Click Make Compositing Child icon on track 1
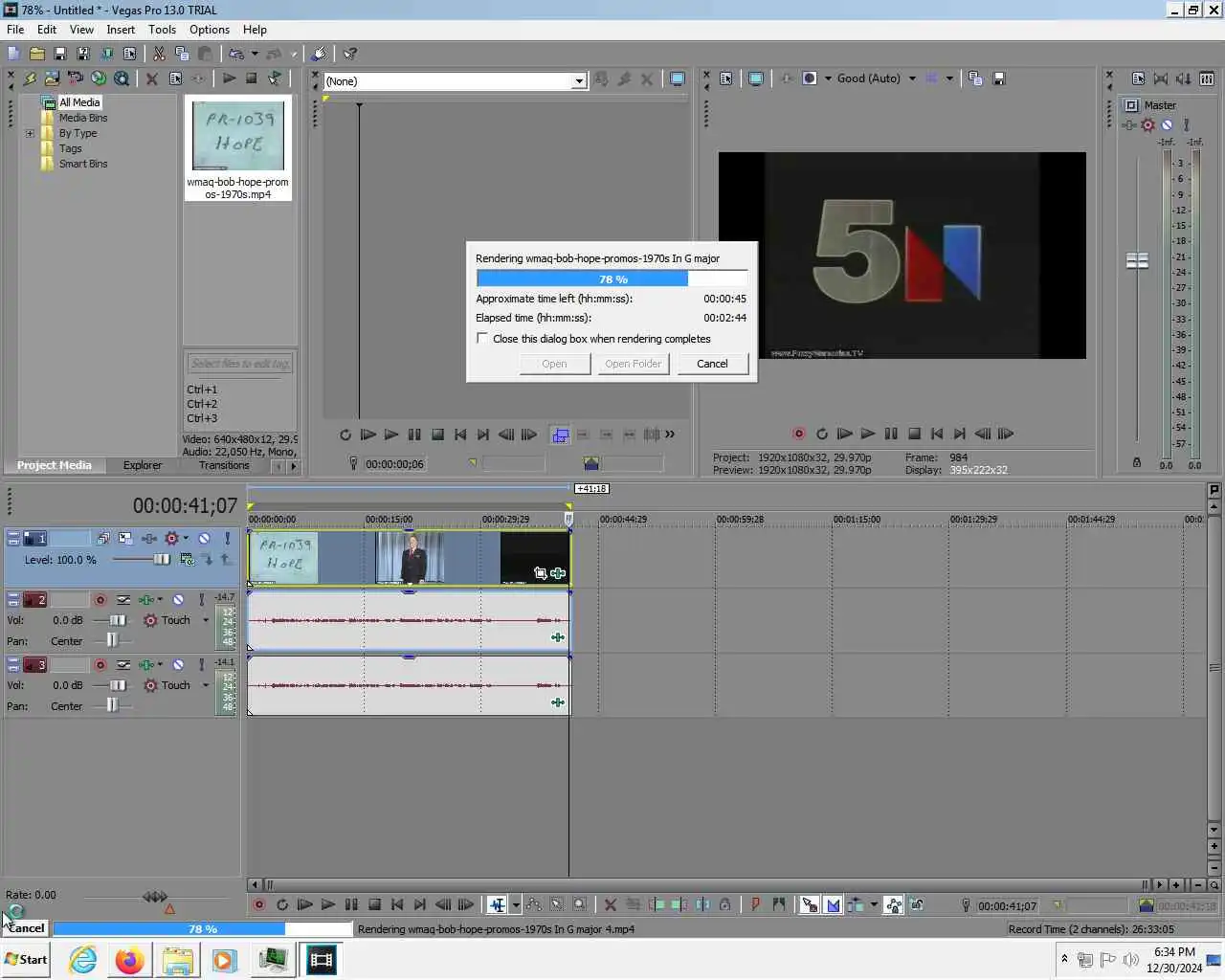 click(208, 560)
